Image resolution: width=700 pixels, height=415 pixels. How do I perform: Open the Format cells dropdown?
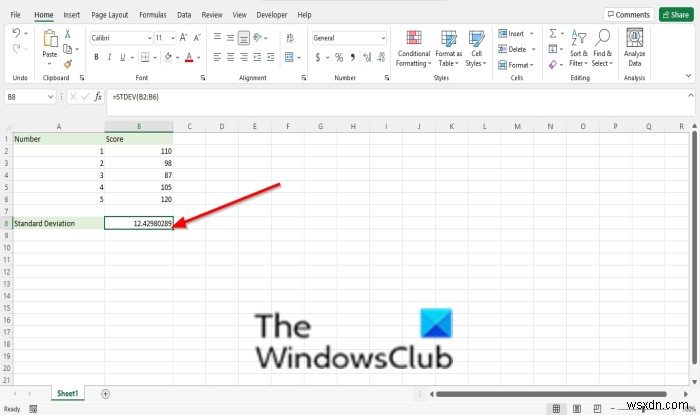(516, 65)
